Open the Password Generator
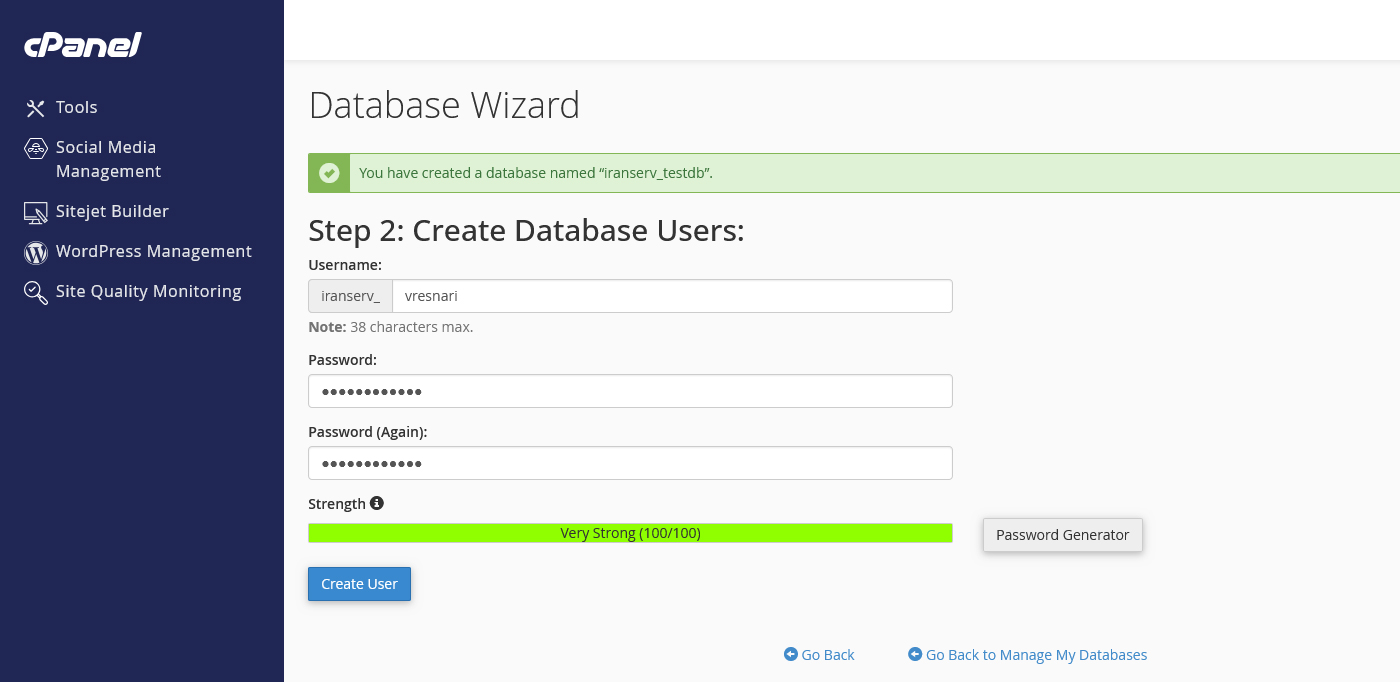The image size is (1400, 682). point(1062,535)
